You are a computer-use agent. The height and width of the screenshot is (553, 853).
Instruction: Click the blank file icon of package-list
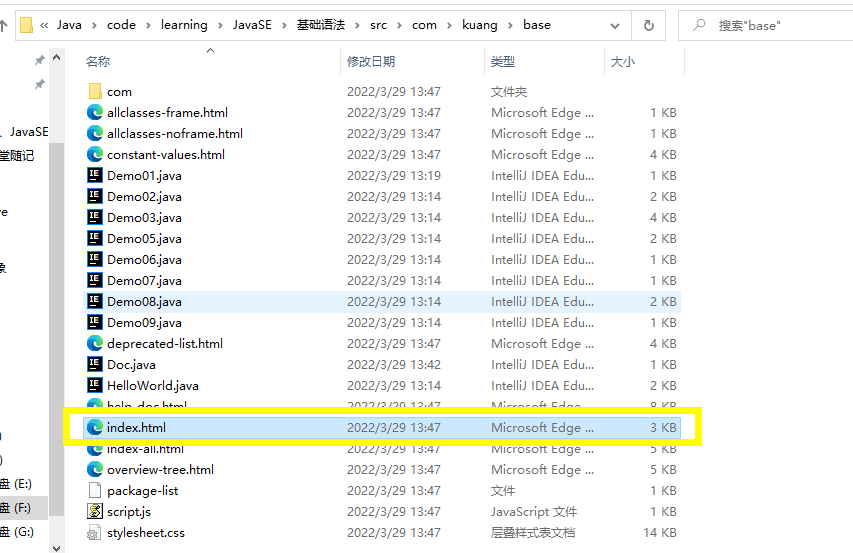click(95, 490)
